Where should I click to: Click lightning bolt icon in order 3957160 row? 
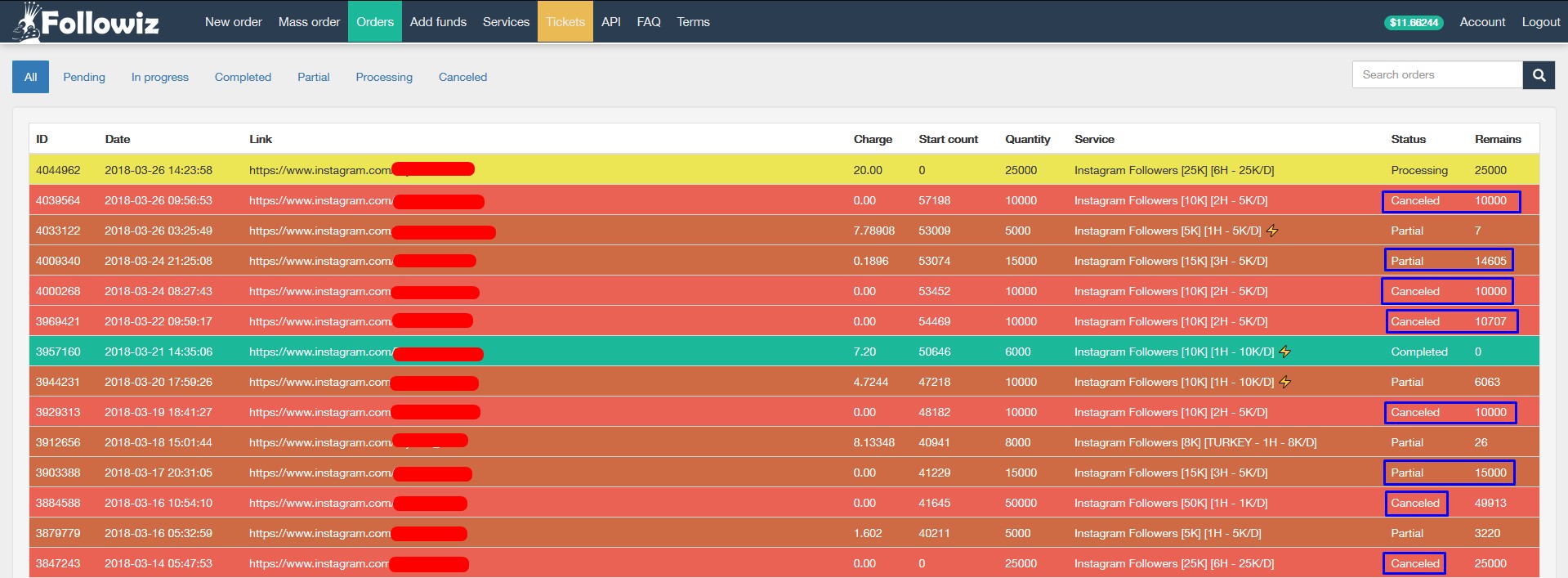pyautogui.click(x=1285, y=352)
